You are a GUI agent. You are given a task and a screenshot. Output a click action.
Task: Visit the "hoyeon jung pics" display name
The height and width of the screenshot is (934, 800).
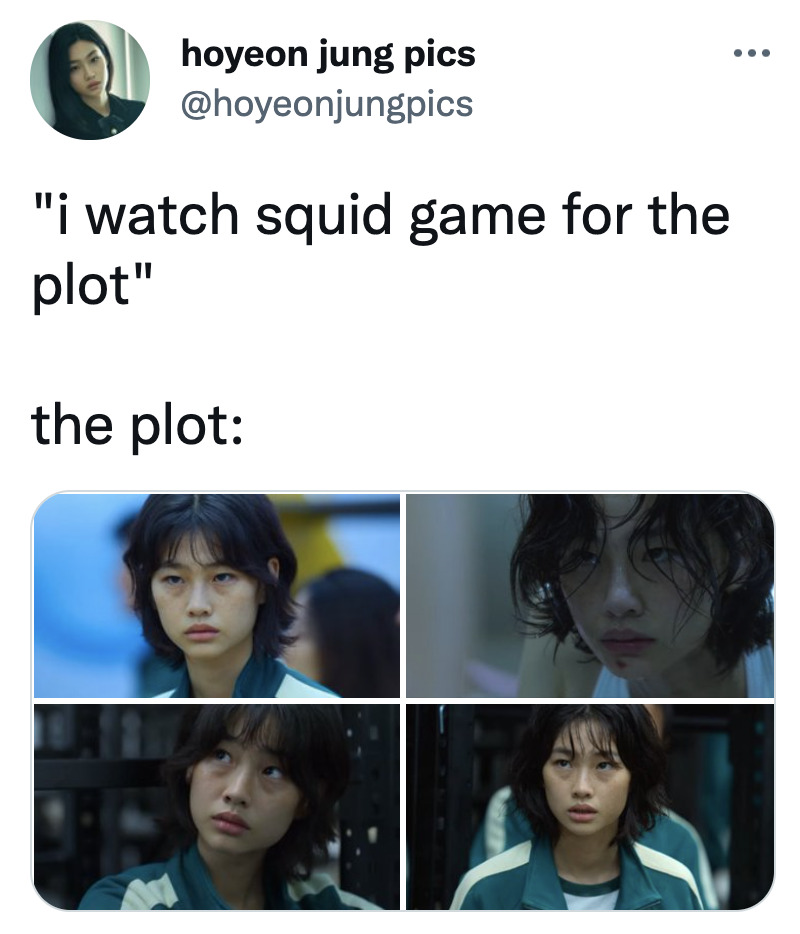(x=328, y=55)
